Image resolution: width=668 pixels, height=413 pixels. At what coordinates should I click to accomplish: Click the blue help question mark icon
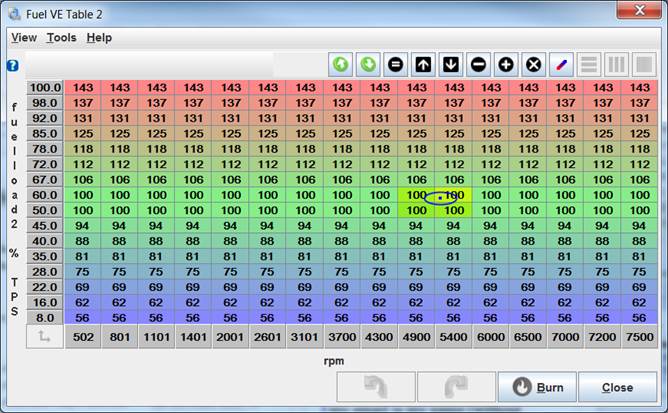[13, 65]
